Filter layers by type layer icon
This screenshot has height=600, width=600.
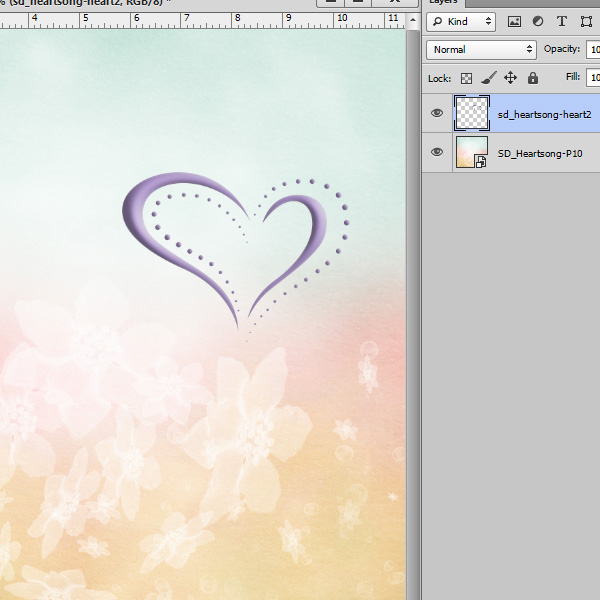[561, 21]
